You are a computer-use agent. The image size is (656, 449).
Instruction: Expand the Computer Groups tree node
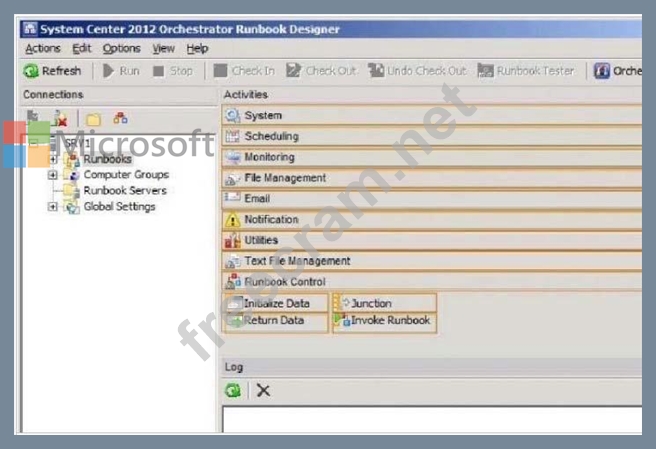(x=53, y=175)
